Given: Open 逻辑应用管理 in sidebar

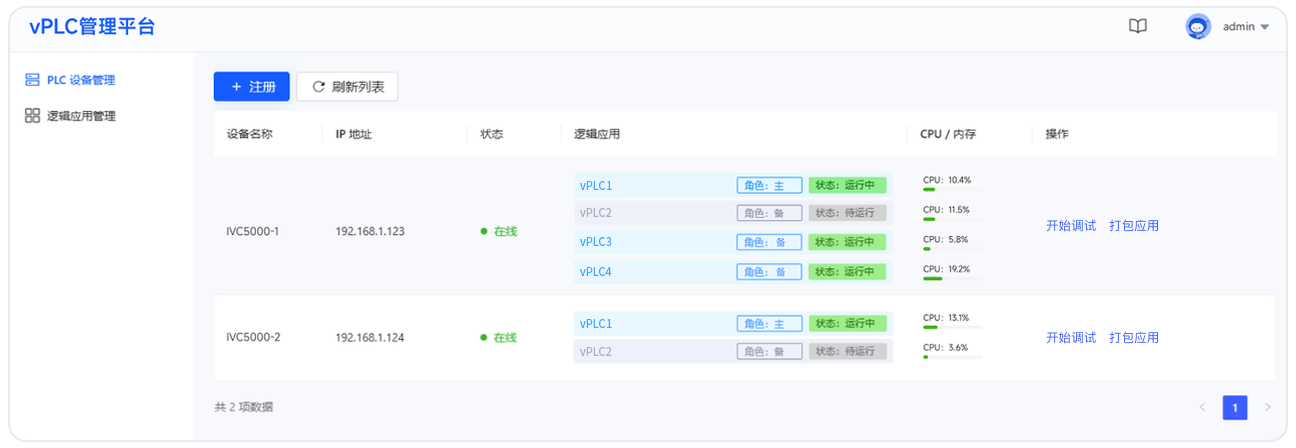Looking at the screenshot, I should pyautogui.click(x=70, y=116).
